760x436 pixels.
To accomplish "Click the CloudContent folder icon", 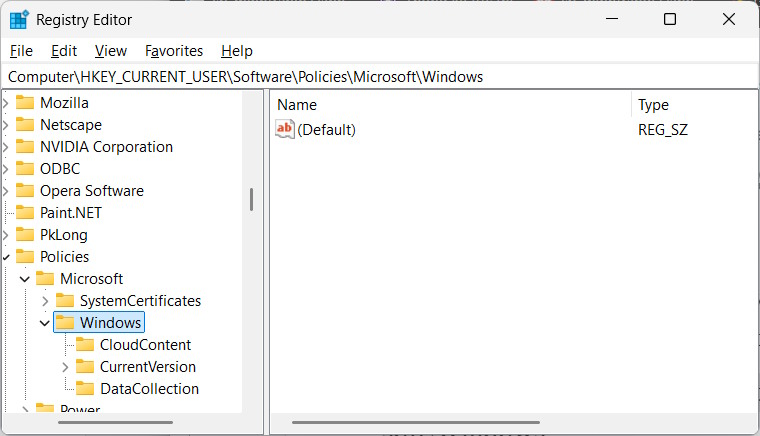I will 85,345.
